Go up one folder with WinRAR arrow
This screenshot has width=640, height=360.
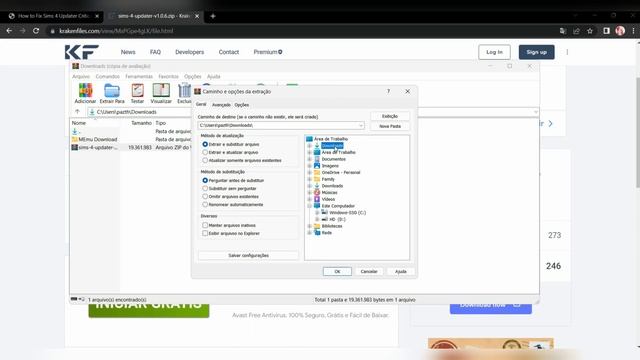point(78,111)
